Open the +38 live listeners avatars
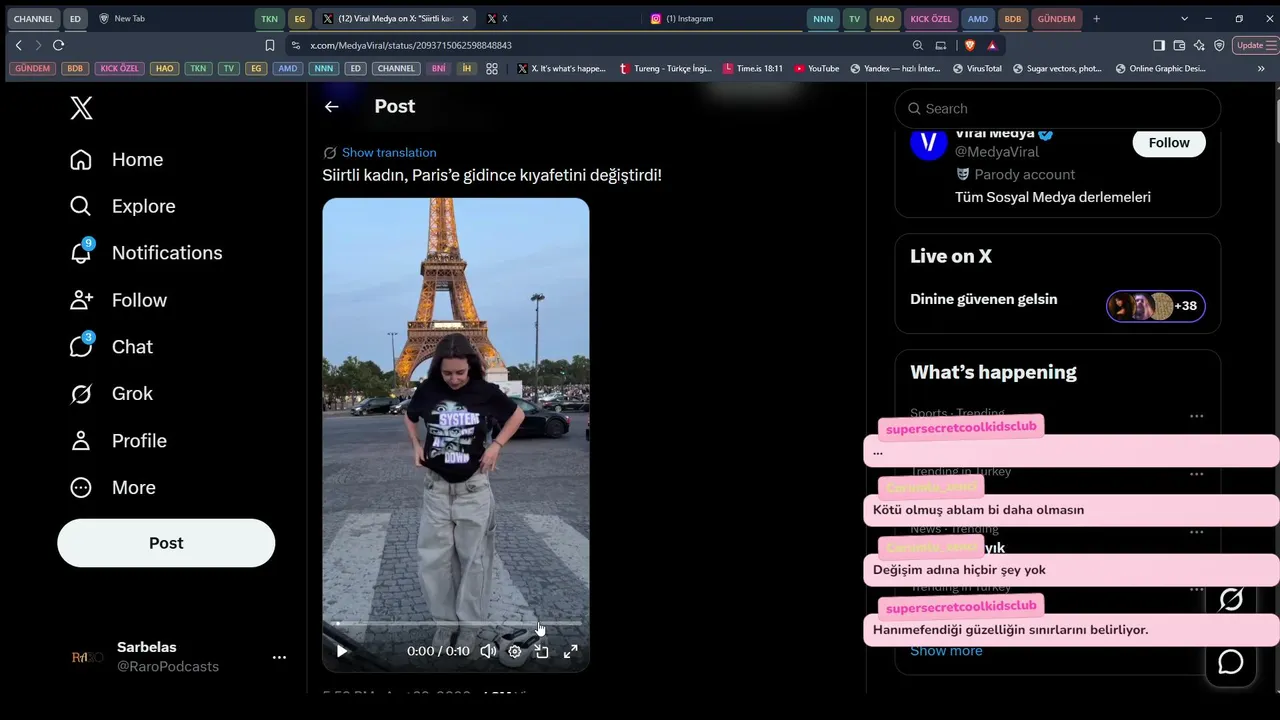The width and height of the screenshot is (1280, 720). coord(1156,306)
